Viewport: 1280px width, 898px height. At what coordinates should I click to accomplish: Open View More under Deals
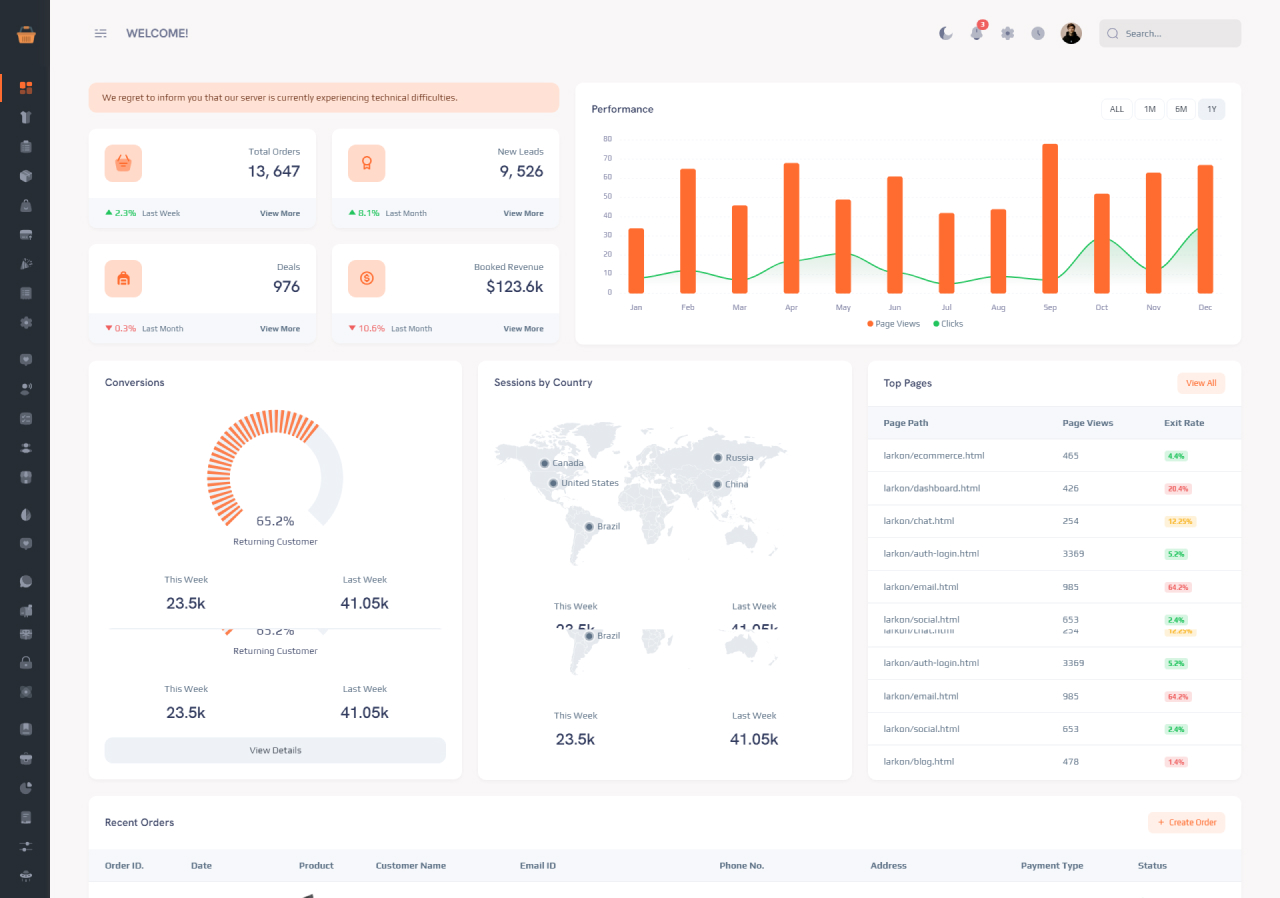tap(280, 328)
